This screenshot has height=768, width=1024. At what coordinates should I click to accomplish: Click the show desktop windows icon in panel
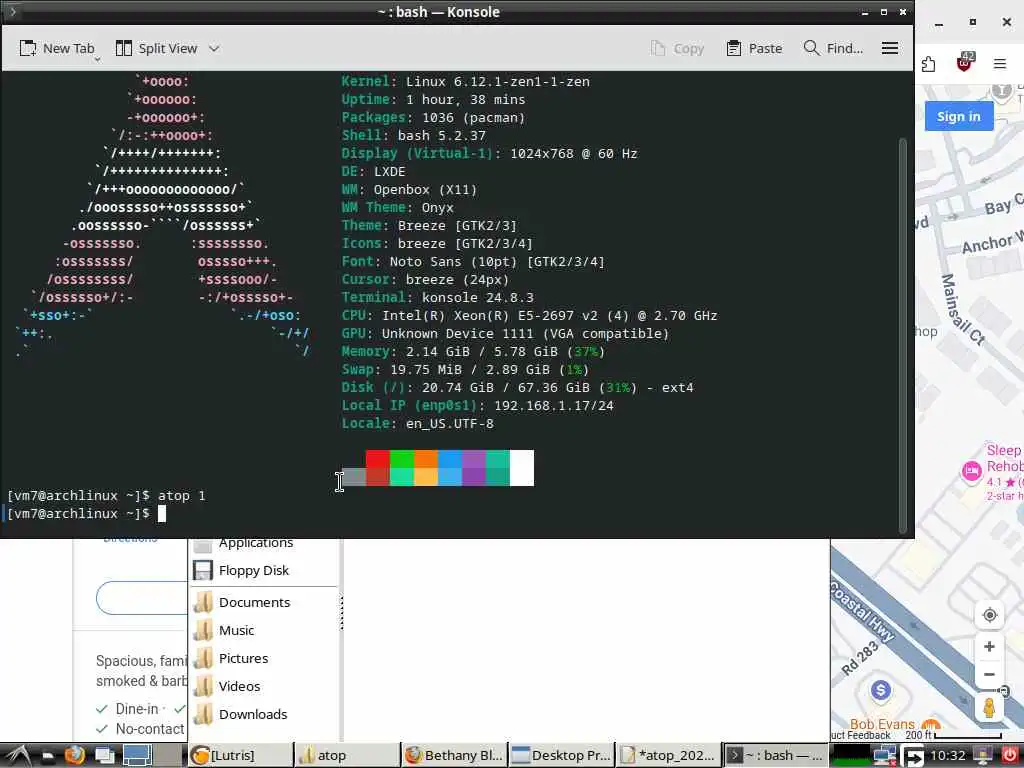coord(104,756)
